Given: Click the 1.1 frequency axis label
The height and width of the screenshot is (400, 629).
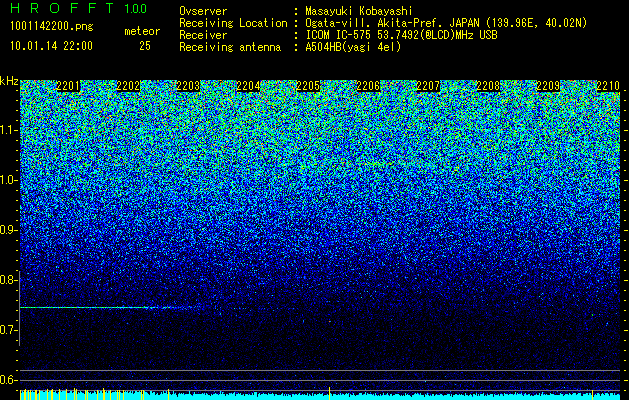Looking at the screenshot, I should point(9,130).
